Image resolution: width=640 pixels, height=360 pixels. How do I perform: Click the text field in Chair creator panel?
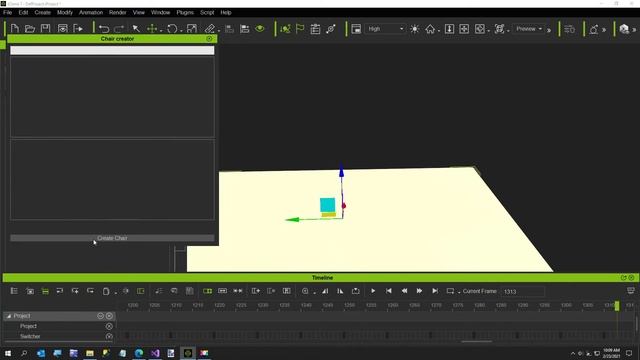[112, 50]
